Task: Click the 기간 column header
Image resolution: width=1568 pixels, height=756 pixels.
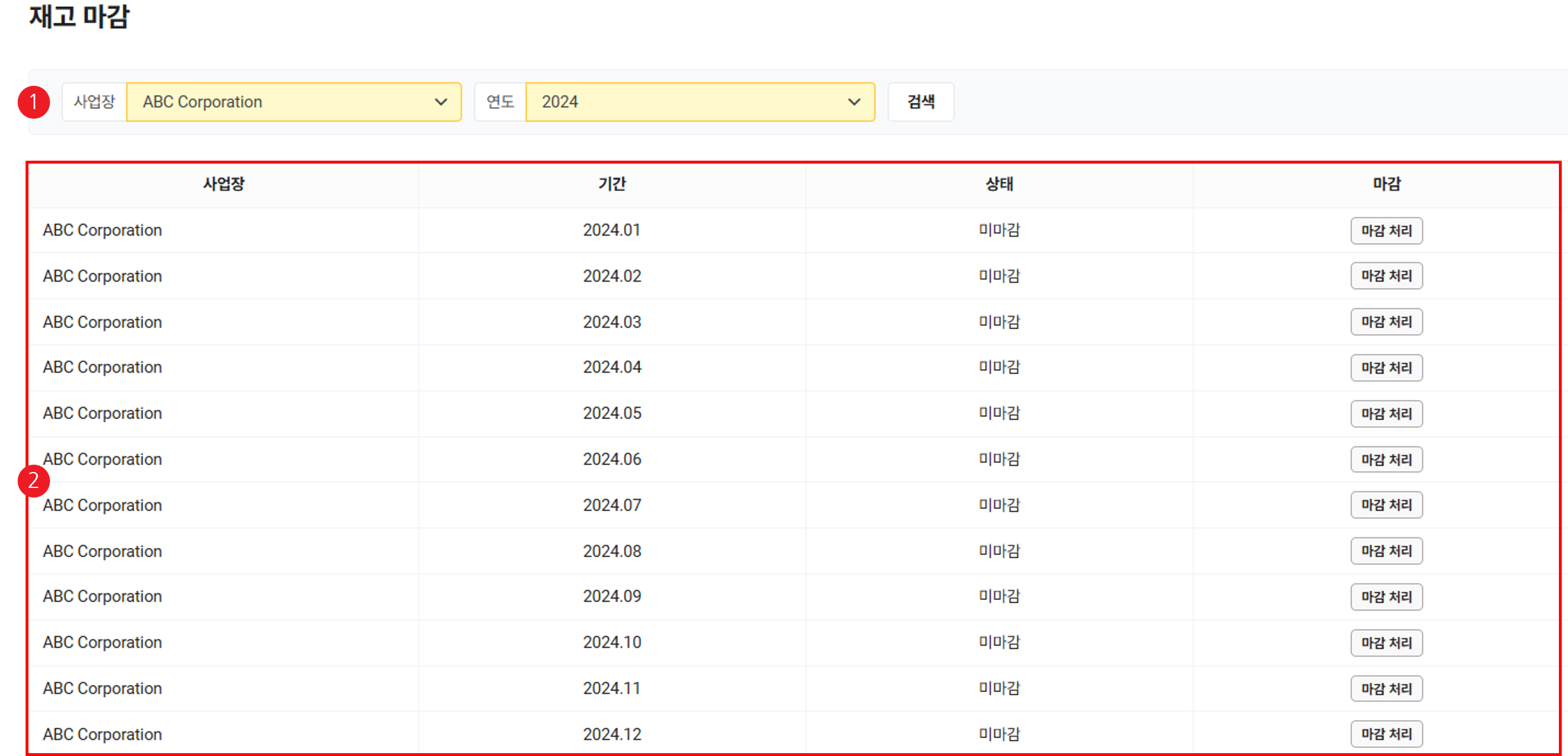Action: click(612, 183)
